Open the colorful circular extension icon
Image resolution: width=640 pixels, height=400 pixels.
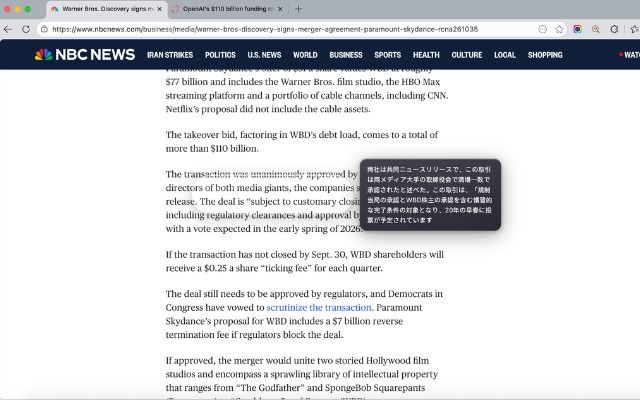[x=578, y=29]
